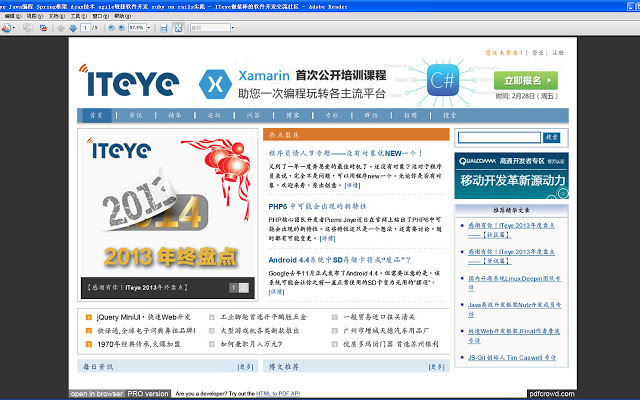
Task: Click the find text box in the toolbar
Action: click(x=210, y=28)
